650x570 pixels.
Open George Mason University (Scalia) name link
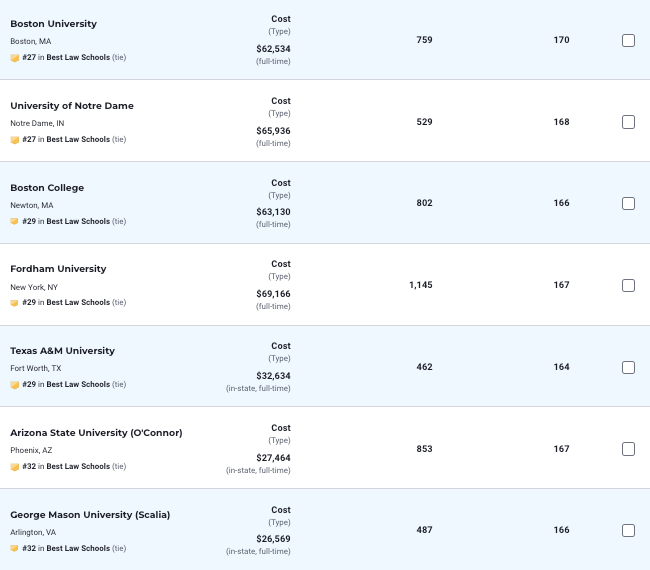tap(90, 515)
